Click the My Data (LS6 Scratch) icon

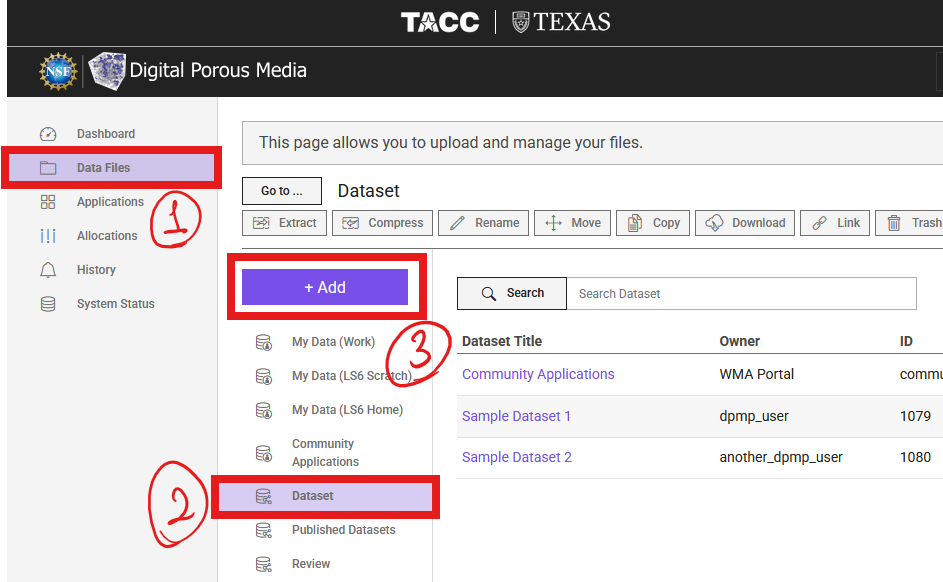(264, 377)
